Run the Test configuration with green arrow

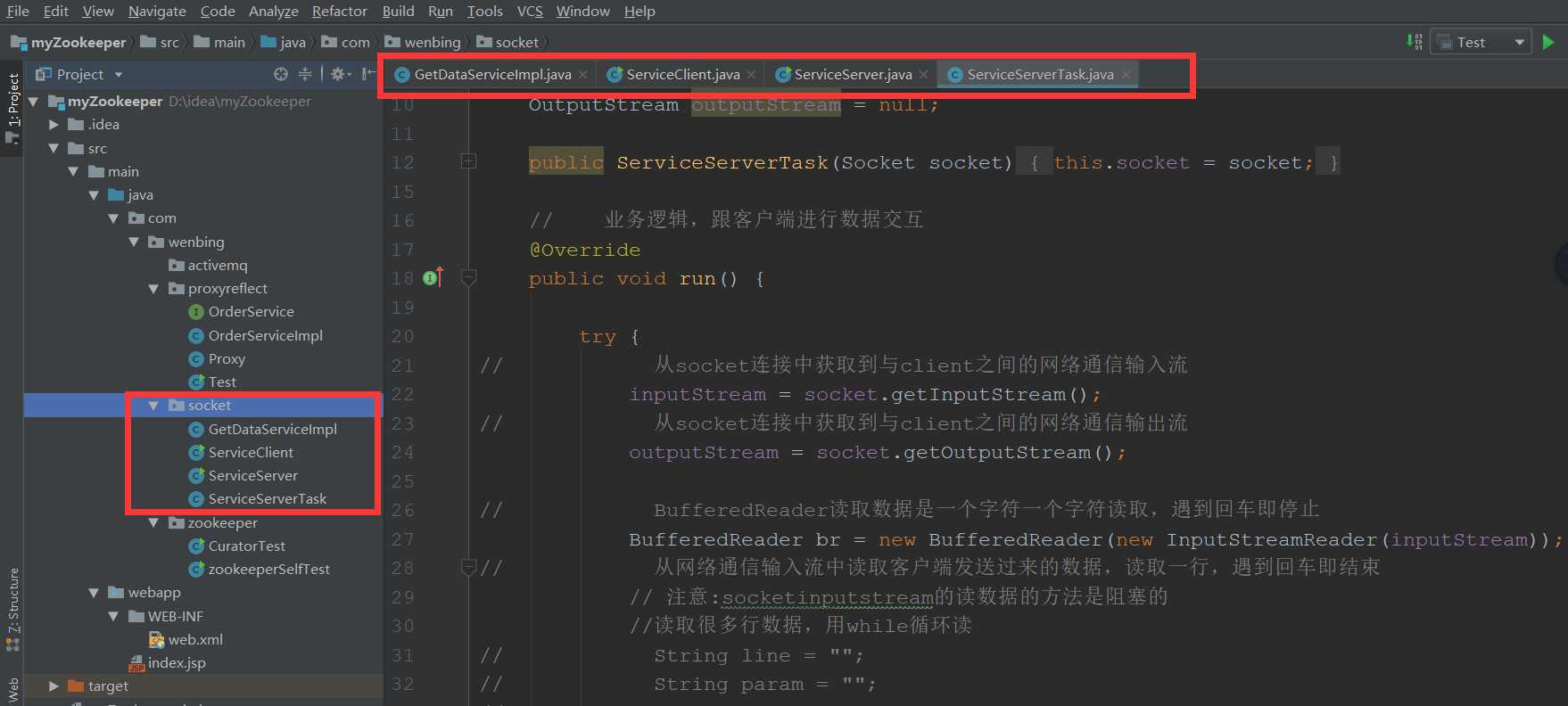(1548, 42)
